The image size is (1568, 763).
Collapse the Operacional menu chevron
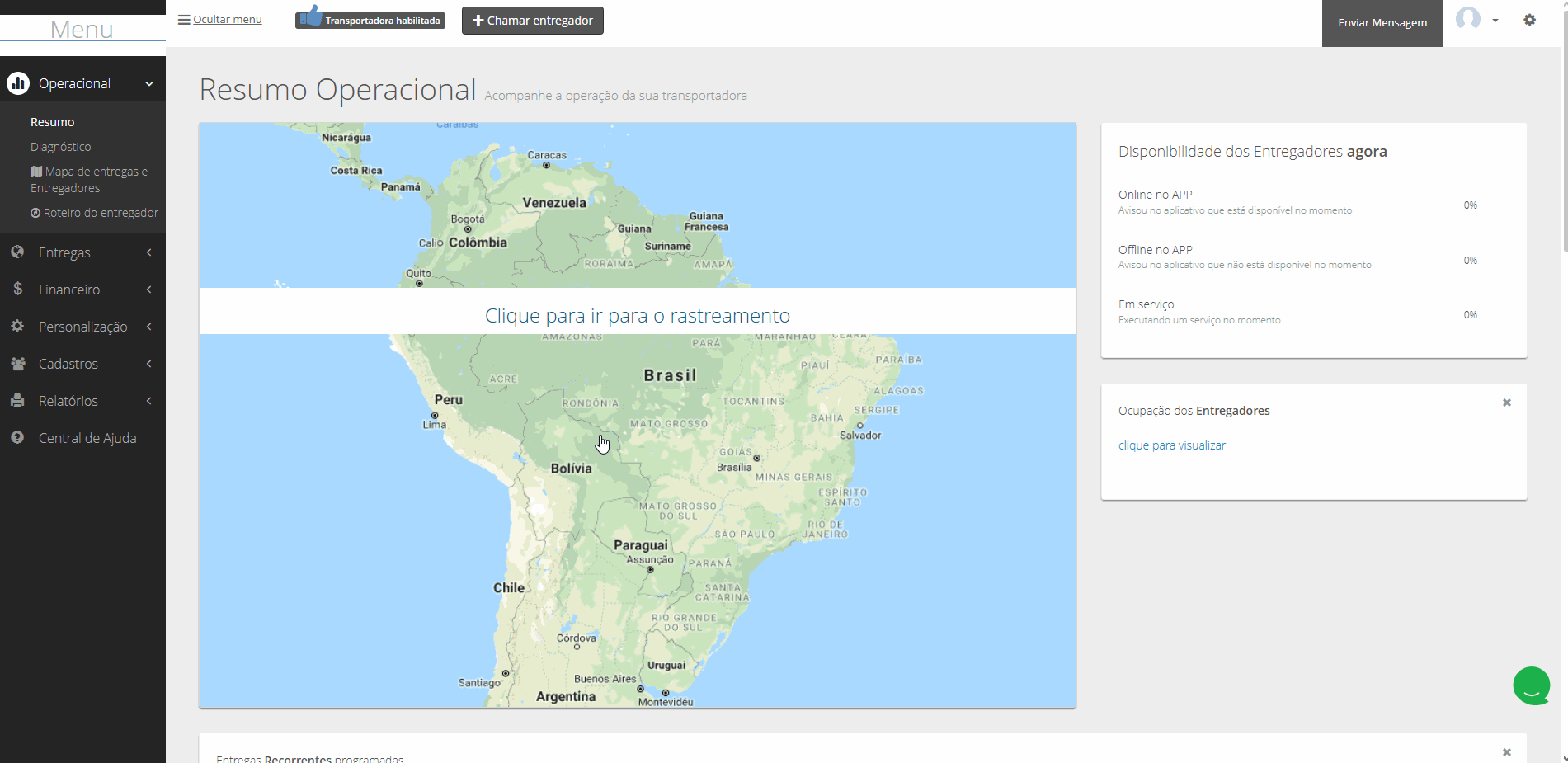point(149,83)
